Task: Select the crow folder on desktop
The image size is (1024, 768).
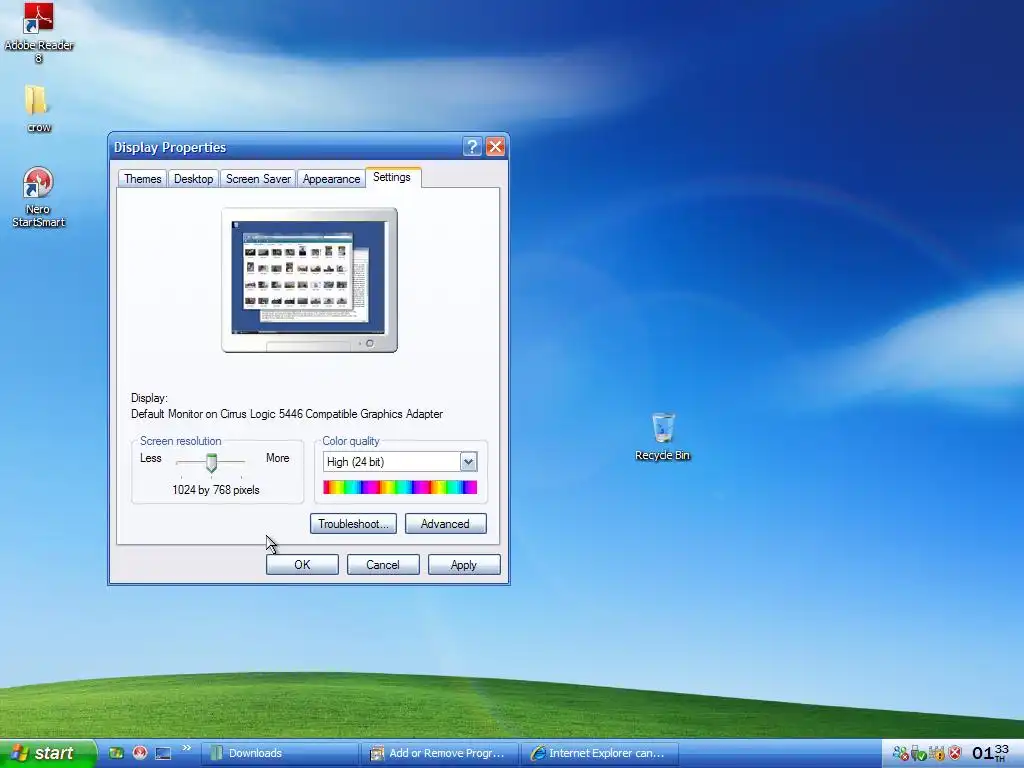Action: click(x=38, y=108)
